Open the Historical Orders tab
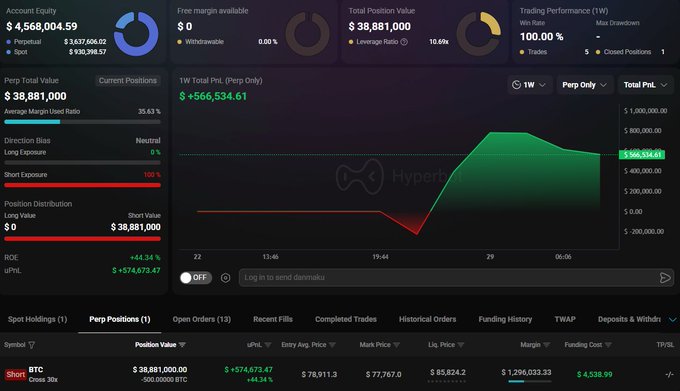The width and height of the screenshot is (680, 391). pyautogui.click(x=427, y=319)
